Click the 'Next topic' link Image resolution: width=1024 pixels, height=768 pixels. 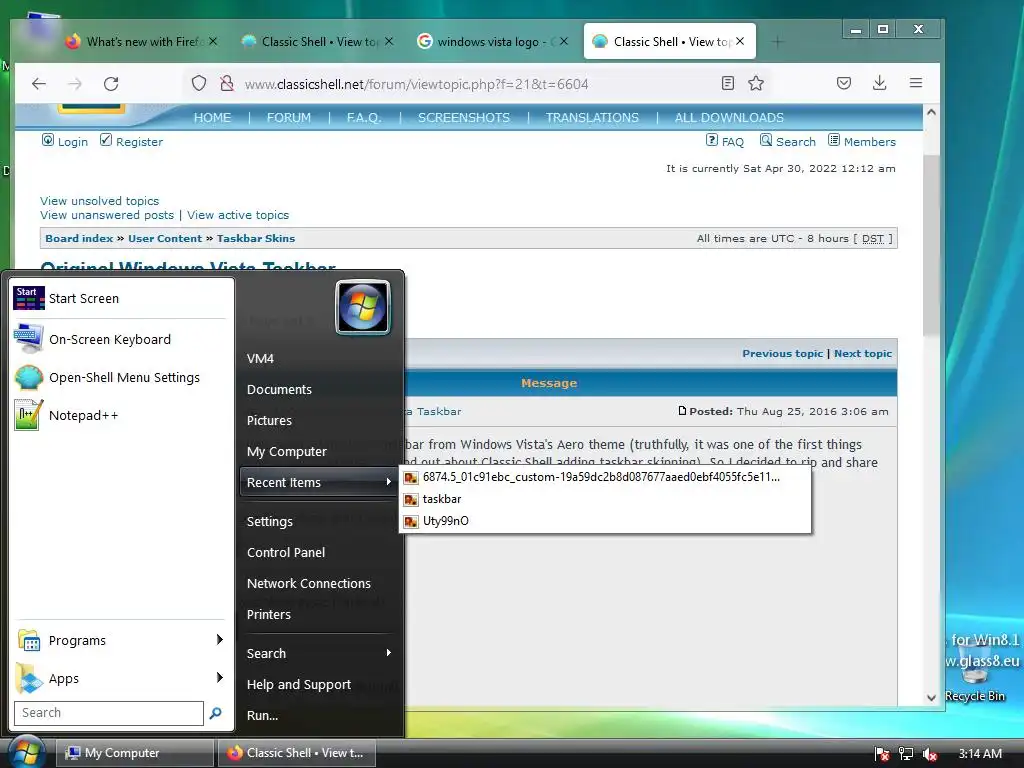pos(863,353)
